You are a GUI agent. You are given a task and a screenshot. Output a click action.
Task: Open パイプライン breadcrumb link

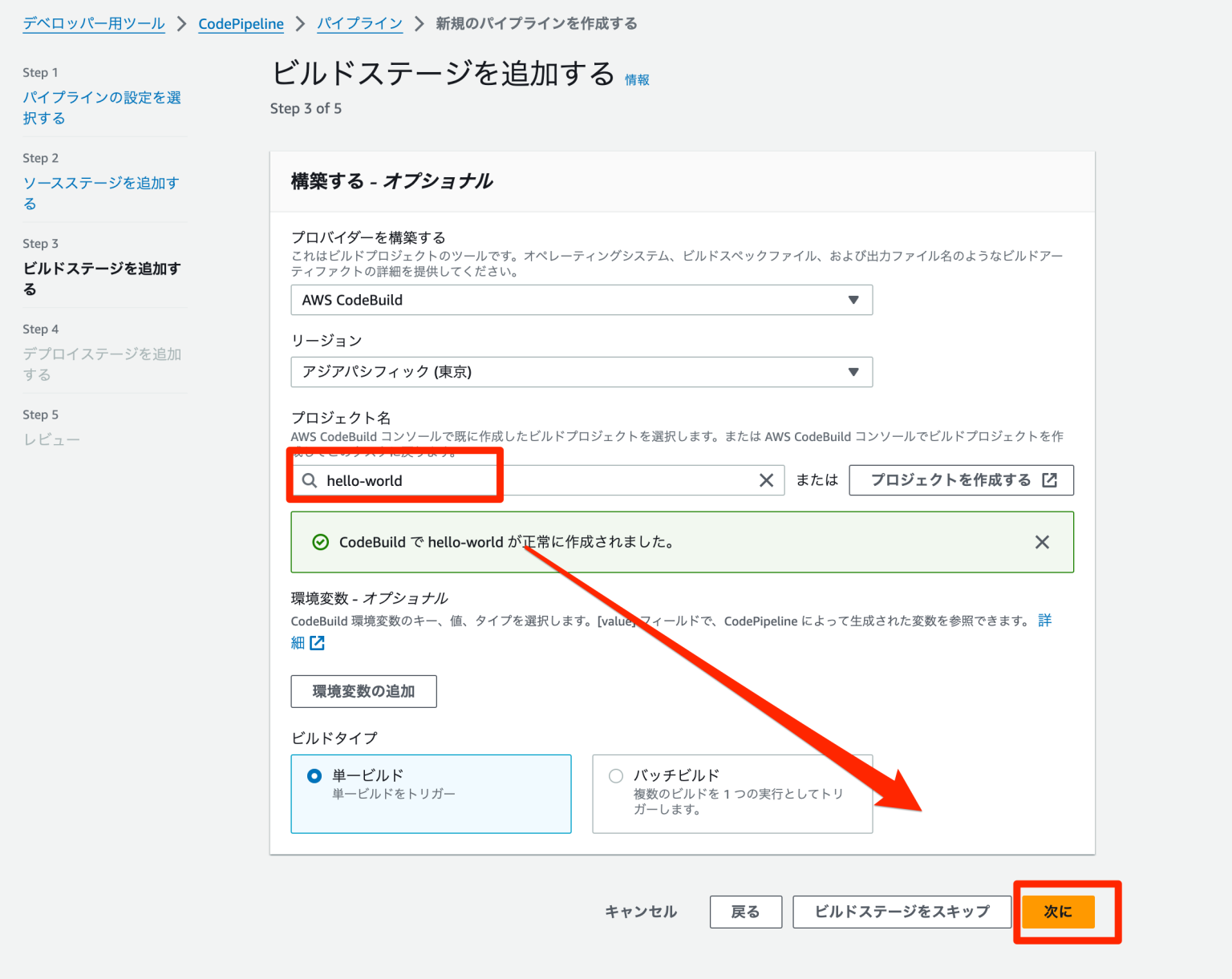359,23
